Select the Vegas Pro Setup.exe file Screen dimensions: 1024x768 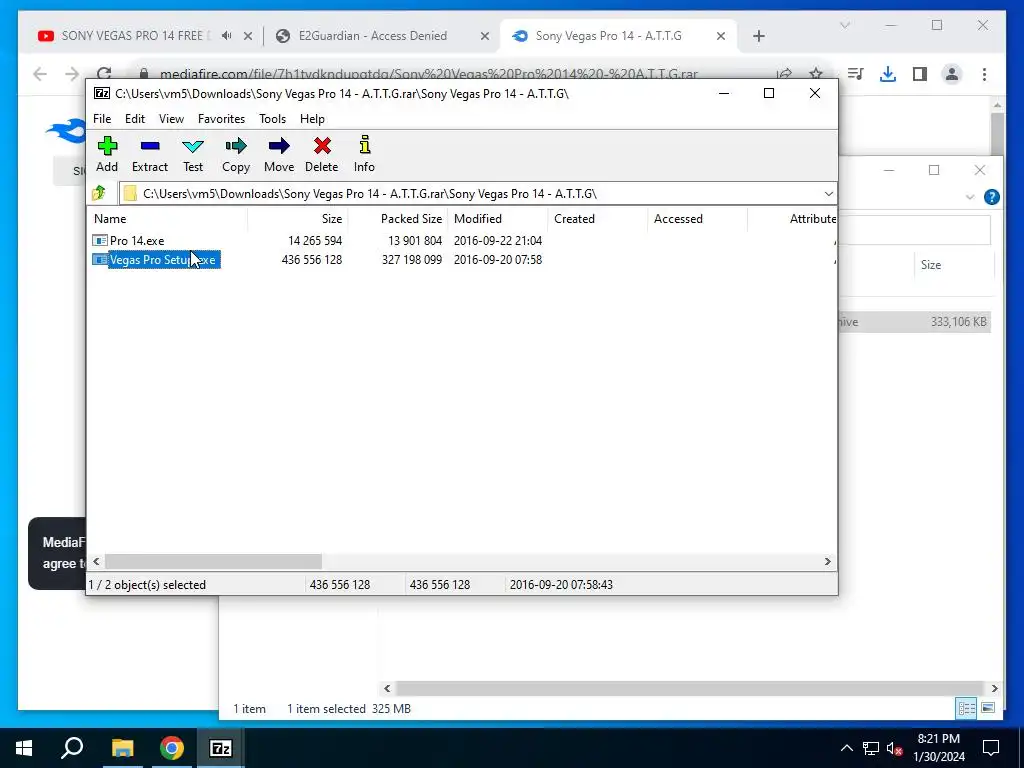pos(155,260)
